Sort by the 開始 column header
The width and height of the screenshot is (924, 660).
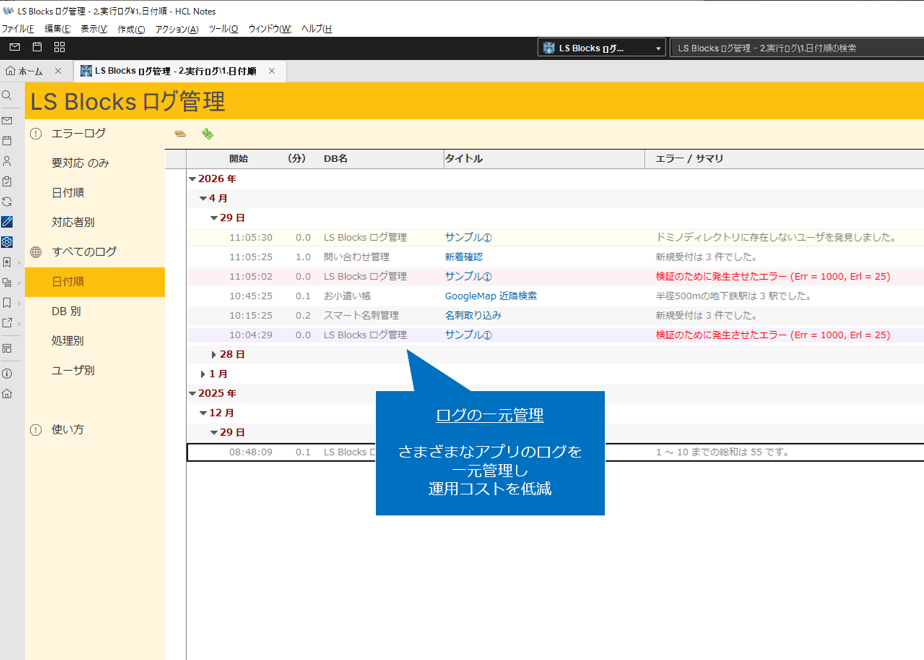click(x=238, y=159)
